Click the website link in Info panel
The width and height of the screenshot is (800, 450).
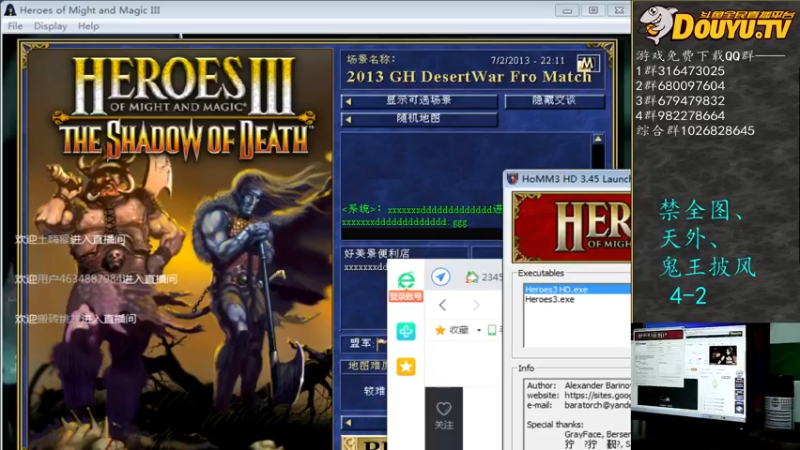[597, 395]
